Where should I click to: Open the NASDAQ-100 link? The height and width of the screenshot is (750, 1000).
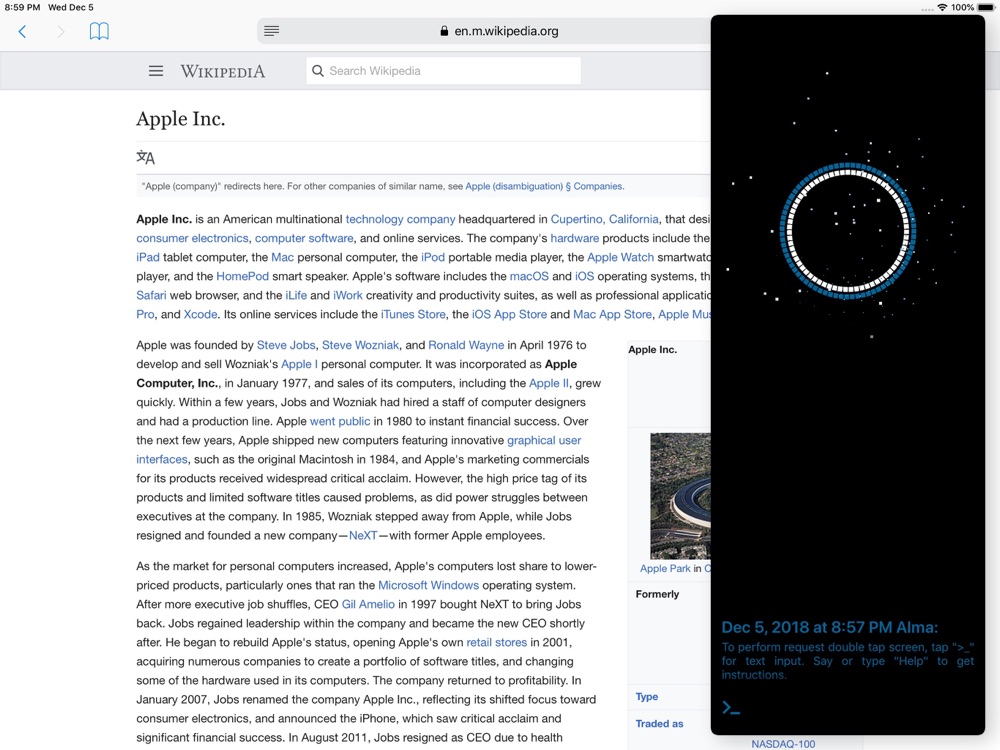783,744
